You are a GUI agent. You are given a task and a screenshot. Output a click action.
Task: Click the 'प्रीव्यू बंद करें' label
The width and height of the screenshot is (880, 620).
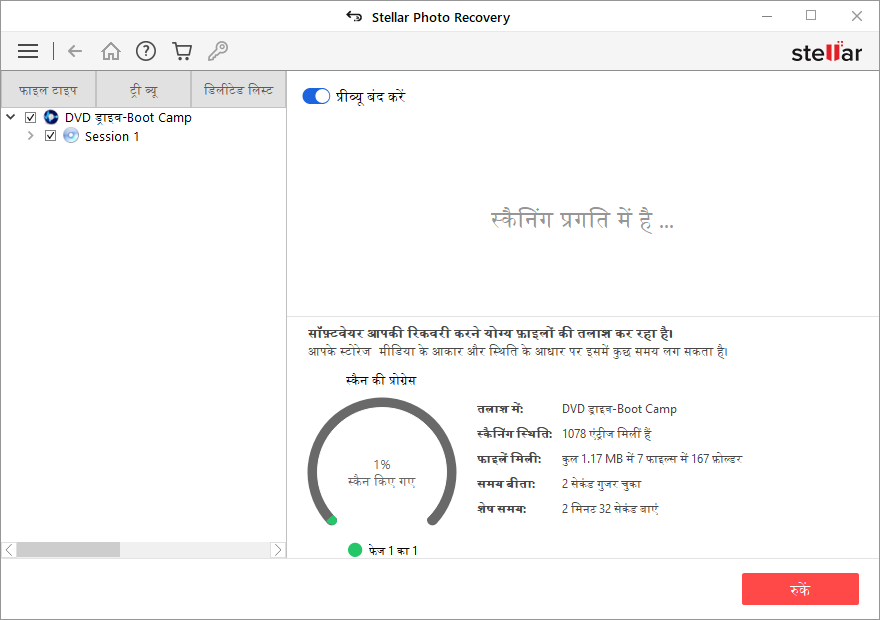tap(370, 97)
